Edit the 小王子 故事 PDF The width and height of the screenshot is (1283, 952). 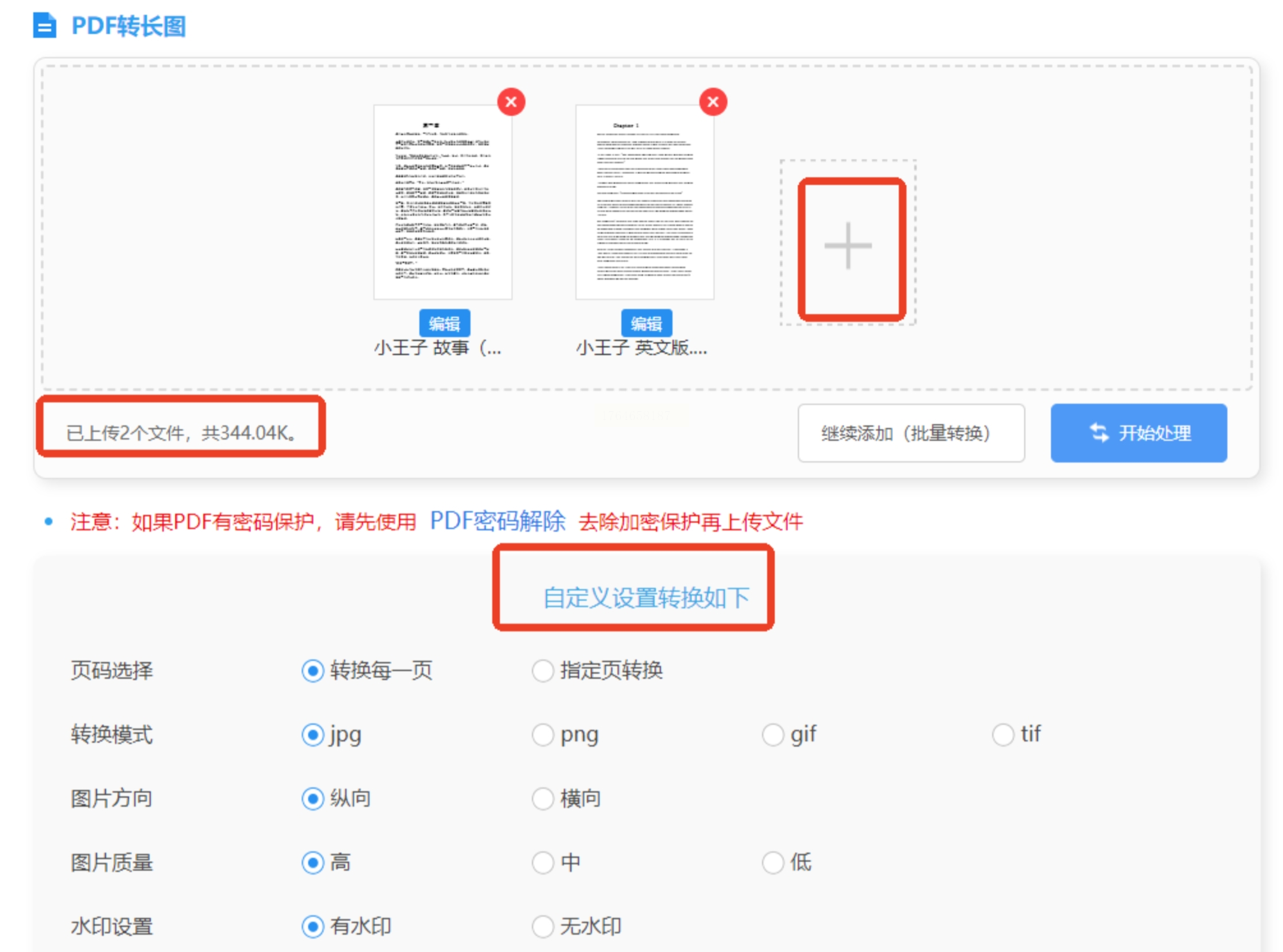[x=444, y=324]
